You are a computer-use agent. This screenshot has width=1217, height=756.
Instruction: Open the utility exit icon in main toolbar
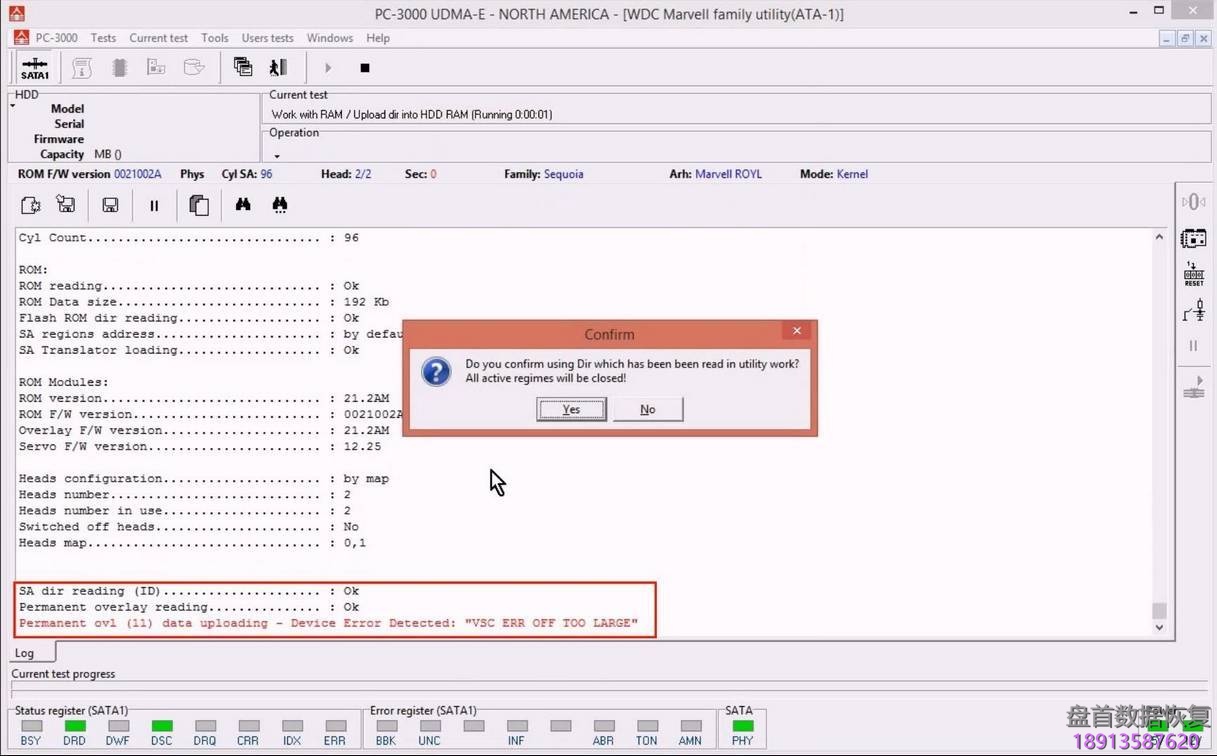(278, 67)
